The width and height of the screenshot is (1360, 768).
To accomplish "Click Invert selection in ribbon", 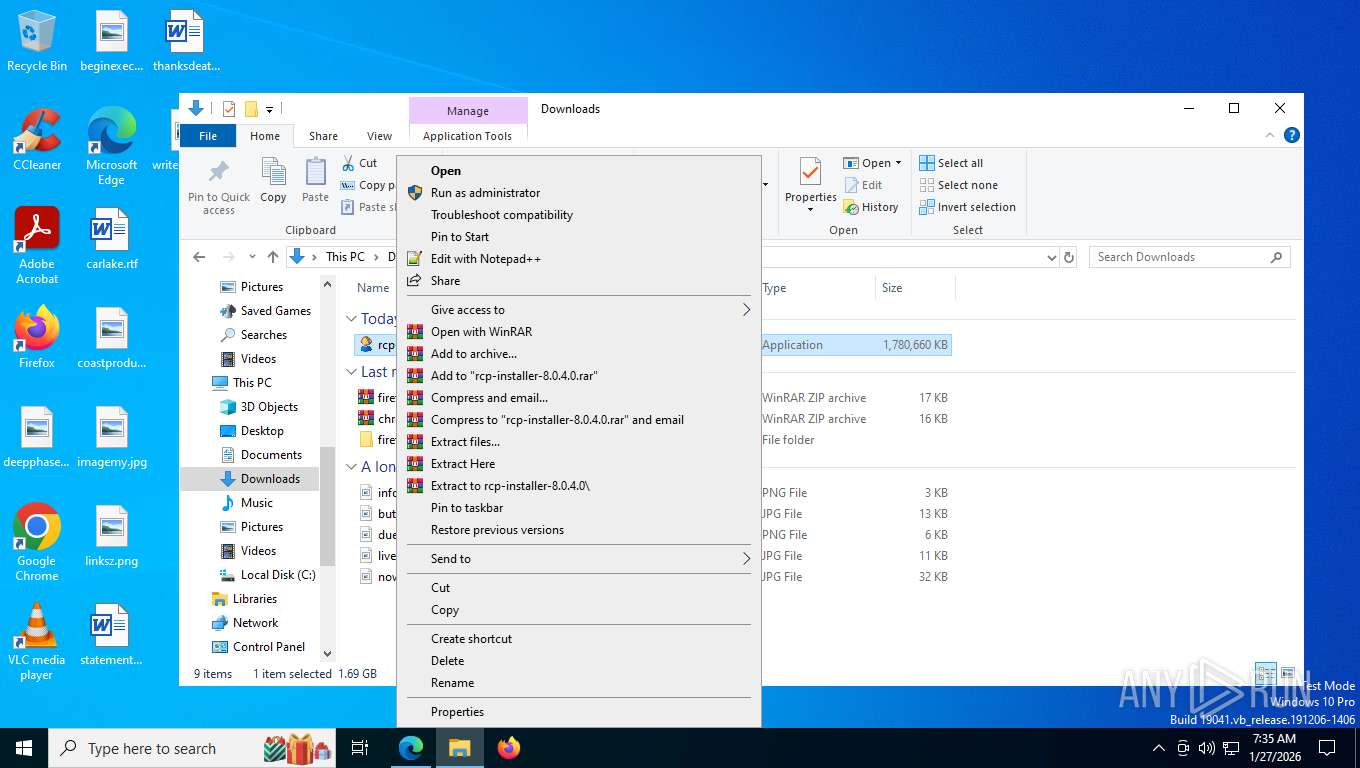I will point(967,207).
